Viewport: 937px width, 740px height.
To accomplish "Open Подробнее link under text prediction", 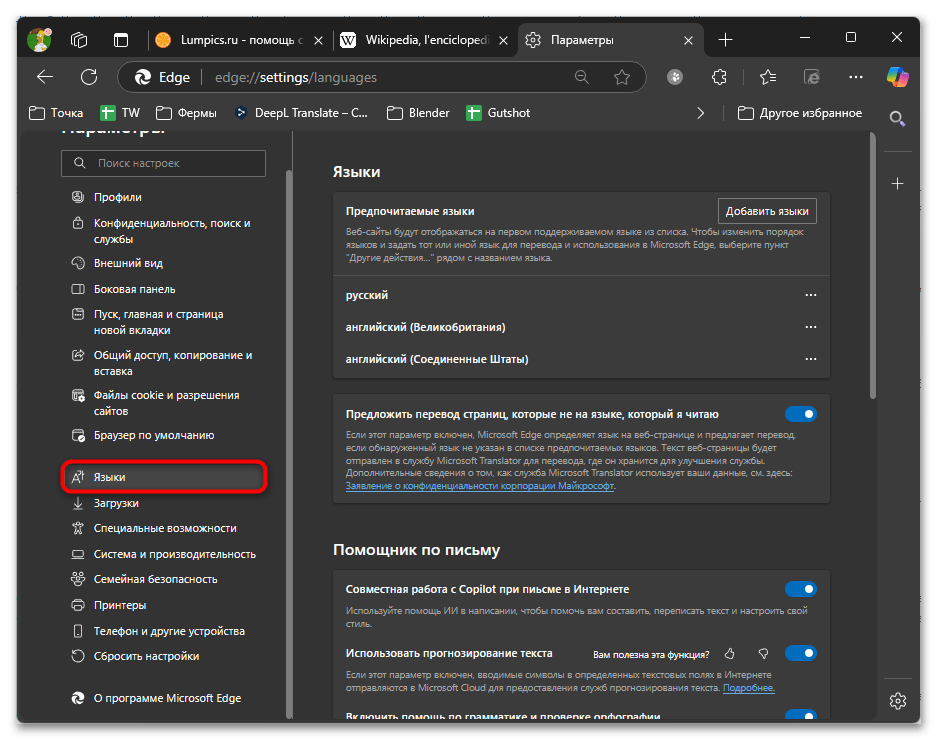I will [749, 688].
